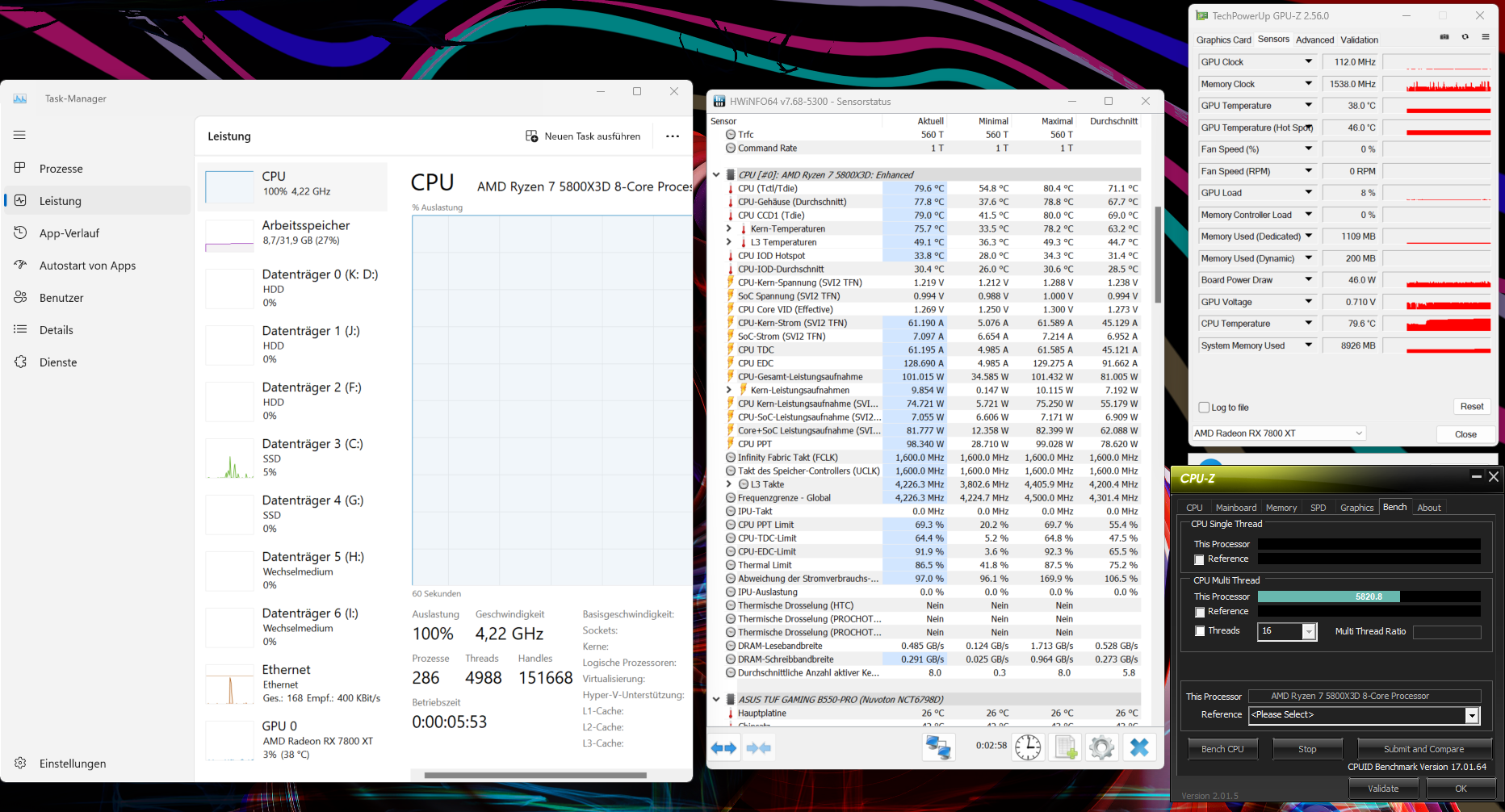Image resolution: width=1505 pixels, height=812 pixels.
Task: Open Prozesse page in Task-Manager
Action: pos(97,169)
